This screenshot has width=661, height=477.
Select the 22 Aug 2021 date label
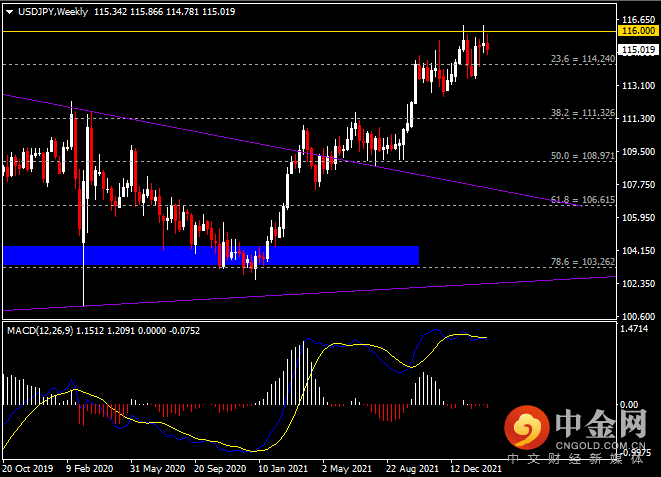412,469
